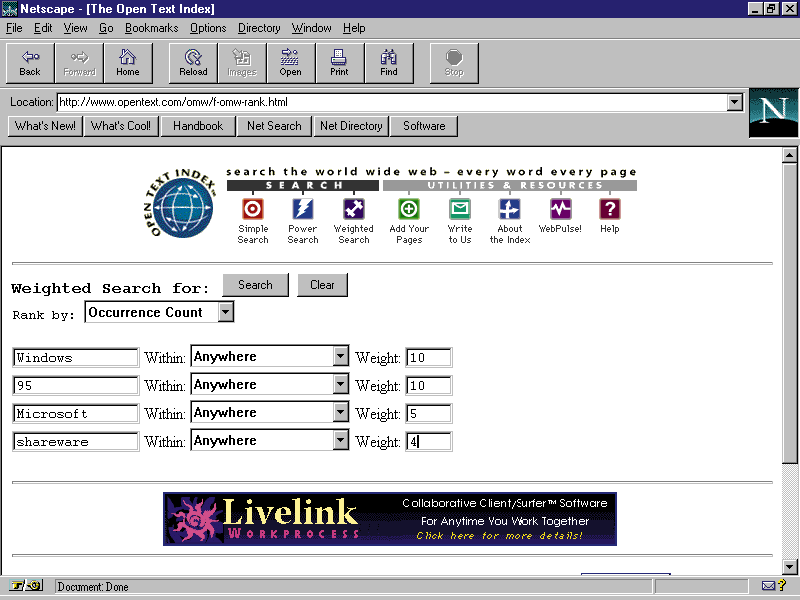Click the Net Search directory button
Viewport: 800px width, 600px height.
[274, 126]
